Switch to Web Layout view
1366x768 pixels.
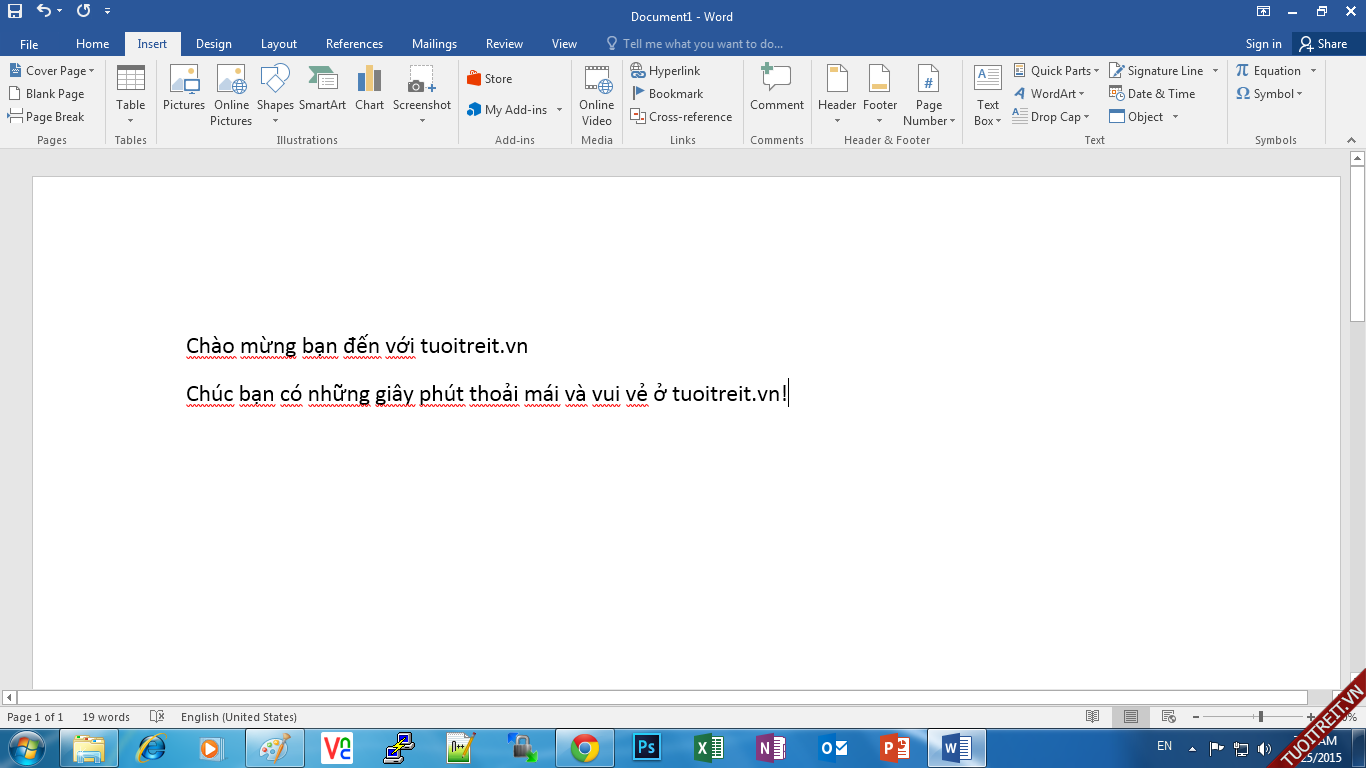coord(1168,717)
